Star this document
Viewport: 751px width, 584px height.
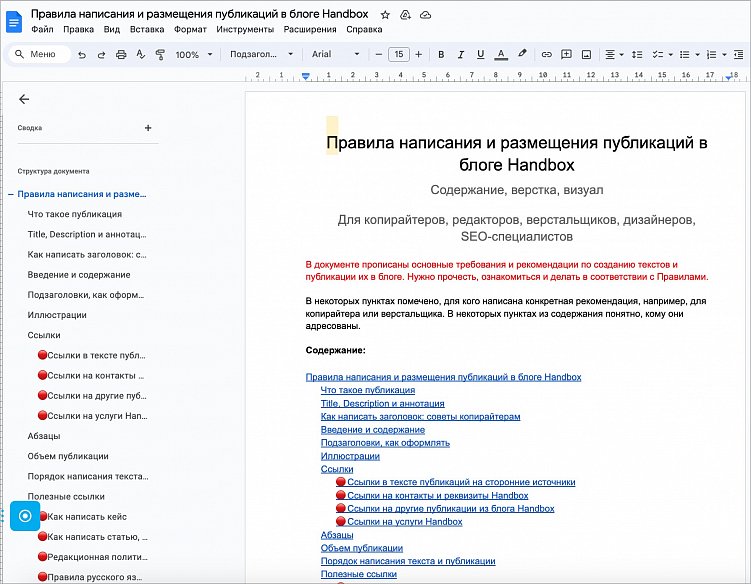pyautogui.click(x=385, y=15)
